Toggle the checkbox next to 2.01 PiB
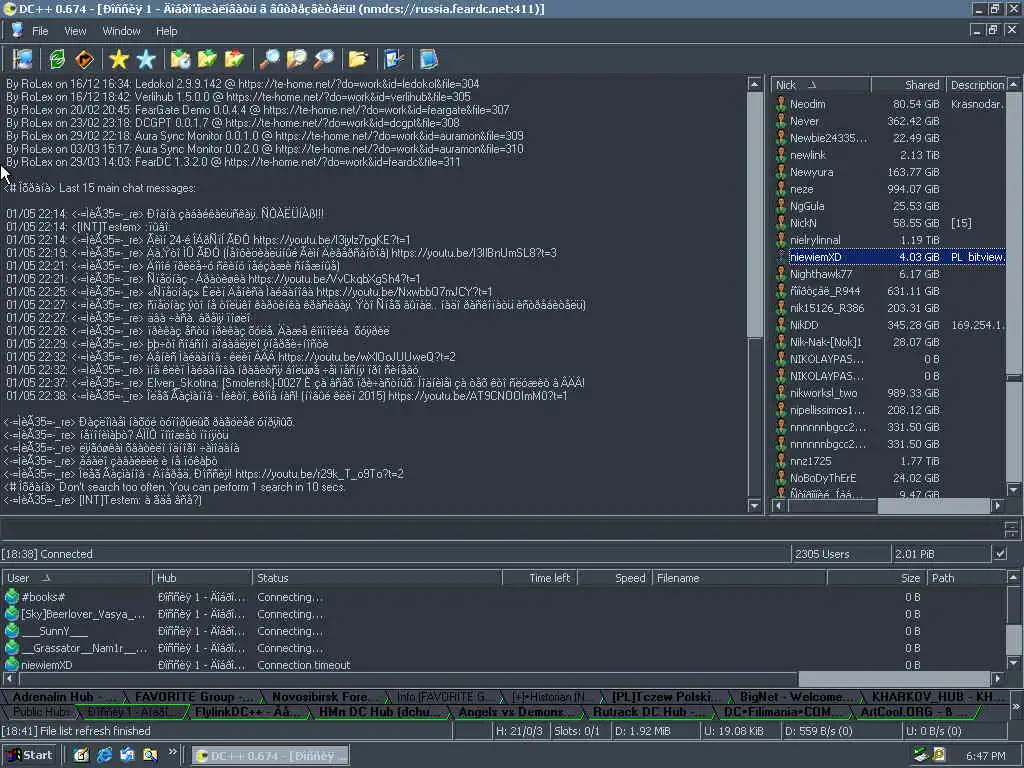The width and height of the screenshot is (1024, 768). [1000, 554]
